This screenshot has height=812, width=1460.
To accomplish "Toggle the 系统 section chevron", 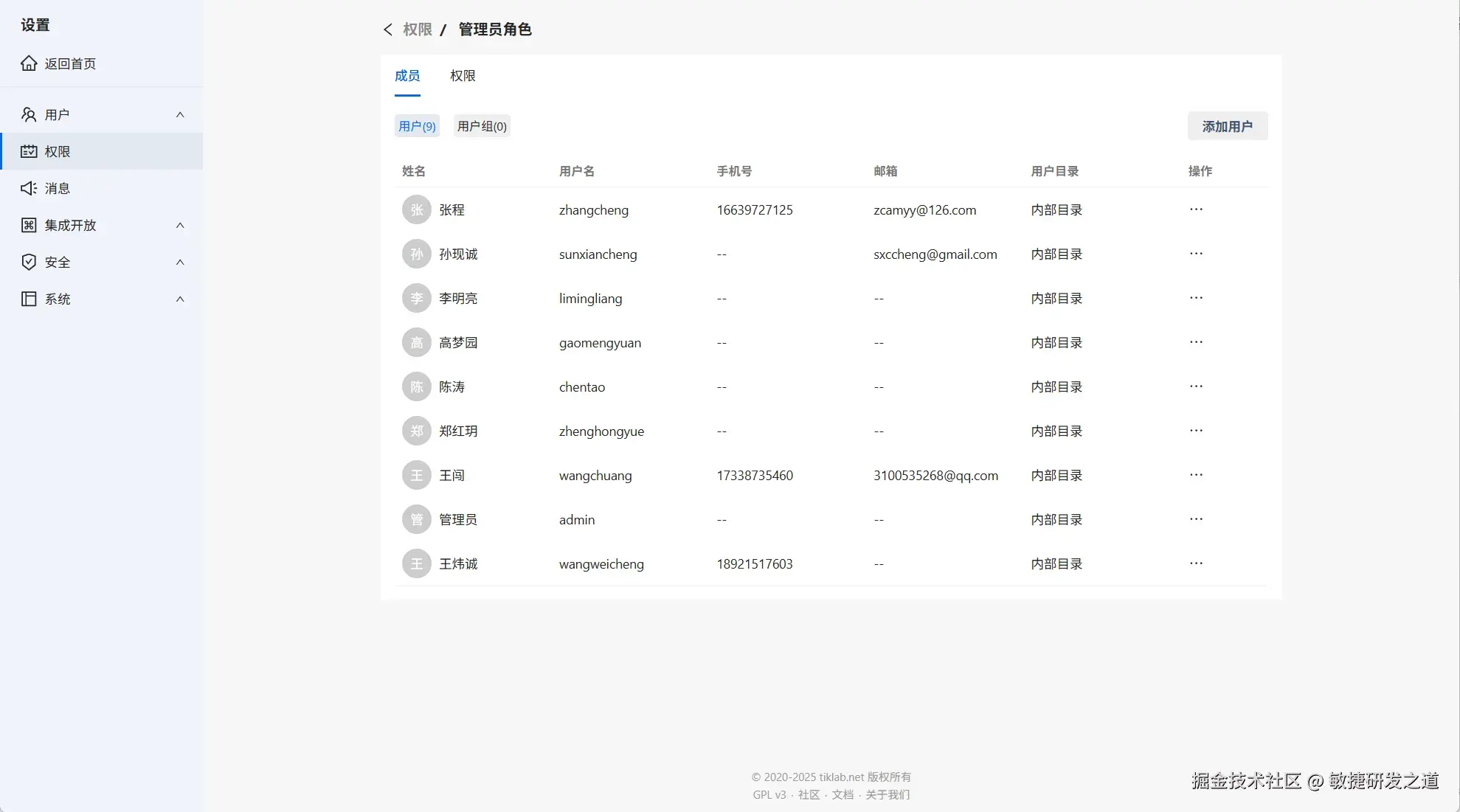I will click(x=180, y=299).
